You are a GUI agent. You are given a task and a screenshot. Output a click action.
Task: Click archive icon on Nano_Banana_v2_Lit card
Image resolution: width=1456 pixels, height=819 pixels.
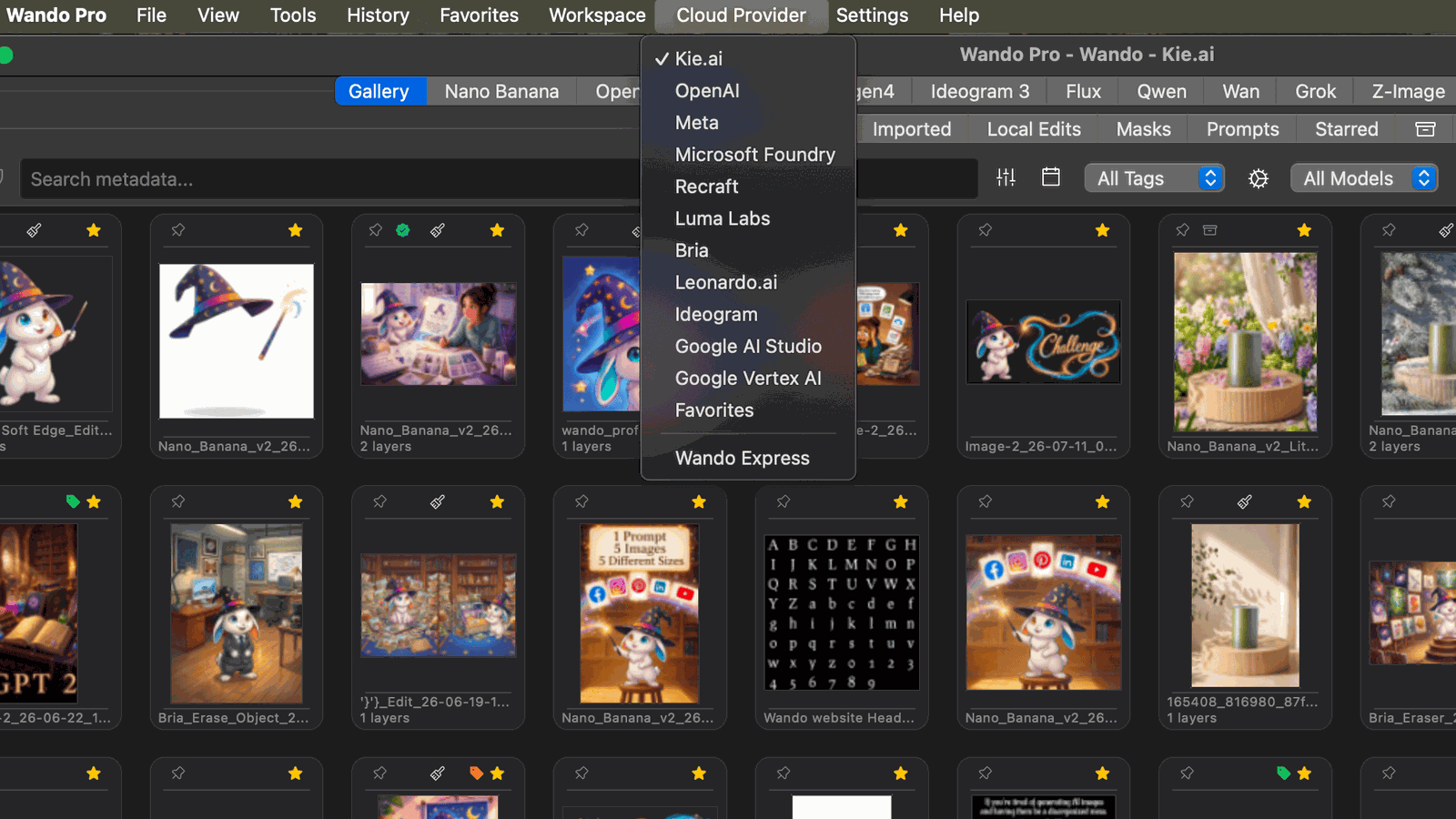[x=1210, y=230]
